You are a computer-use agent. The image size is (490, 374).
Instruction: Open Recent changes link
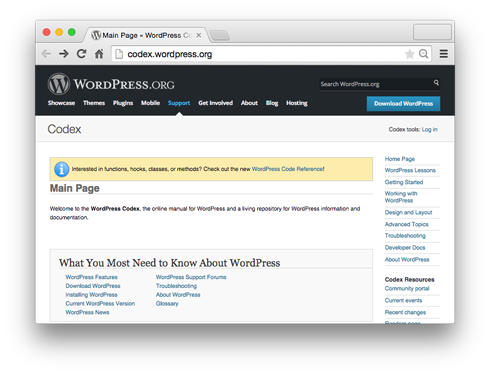coord(405,312)
